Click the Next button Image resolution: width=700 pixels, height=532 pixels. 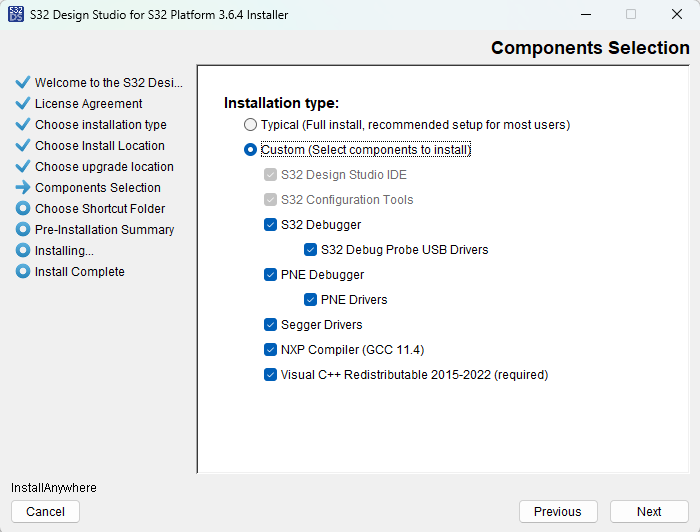tap(649, 511)
